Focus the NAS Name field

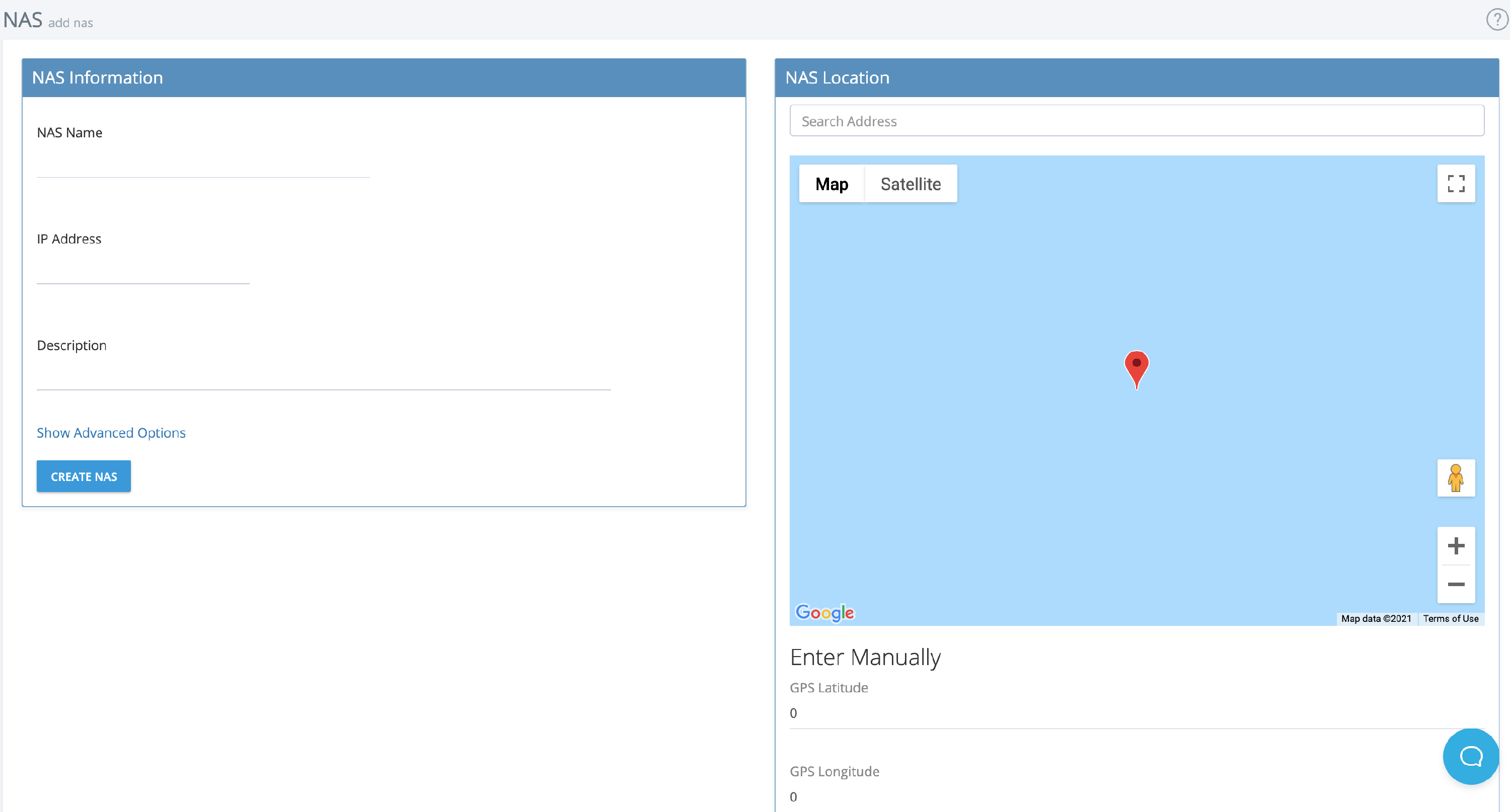point(203,164)
